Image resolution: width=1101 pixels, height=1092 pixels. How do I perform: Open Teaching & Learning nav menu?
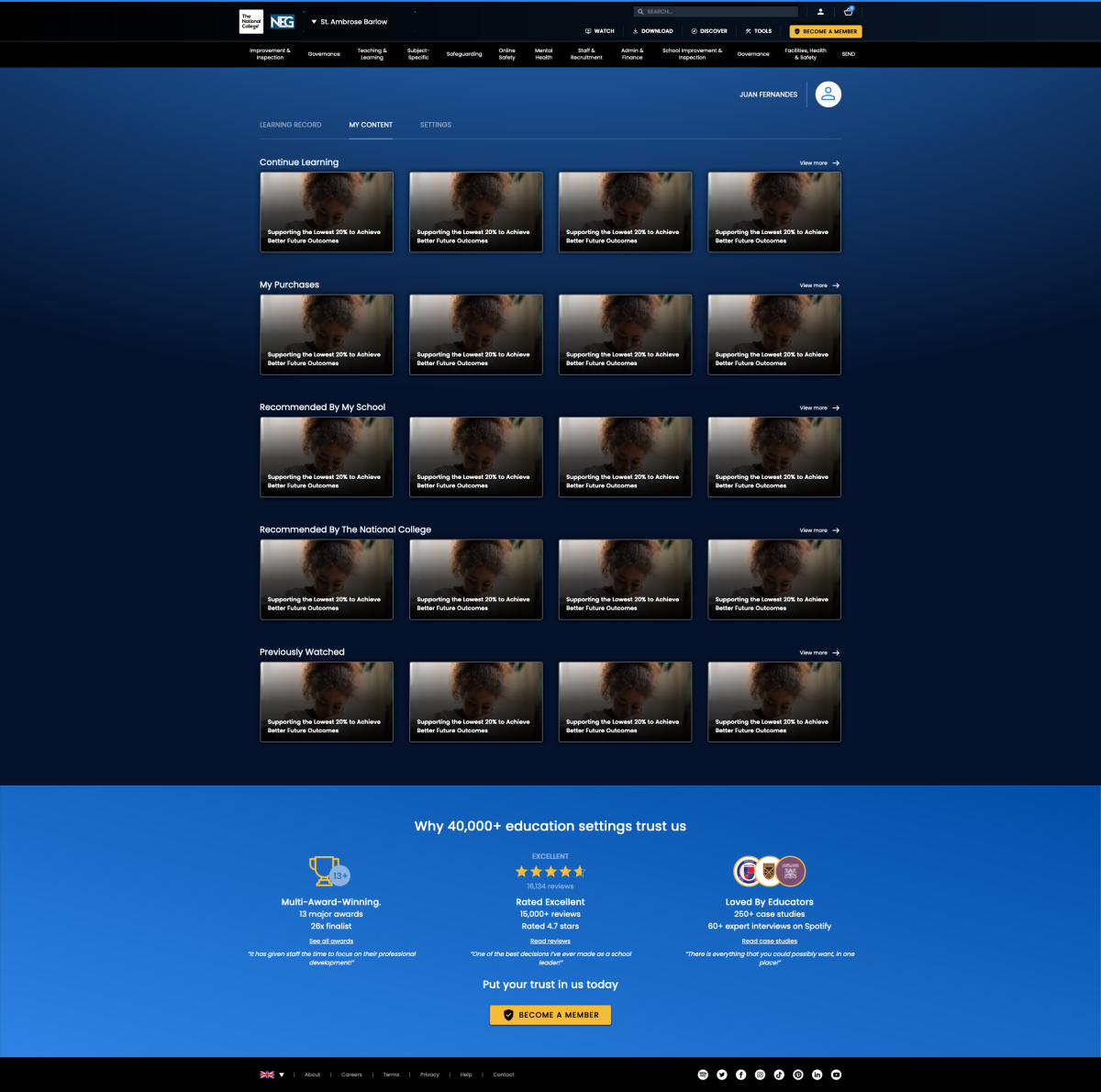(372, 54)
